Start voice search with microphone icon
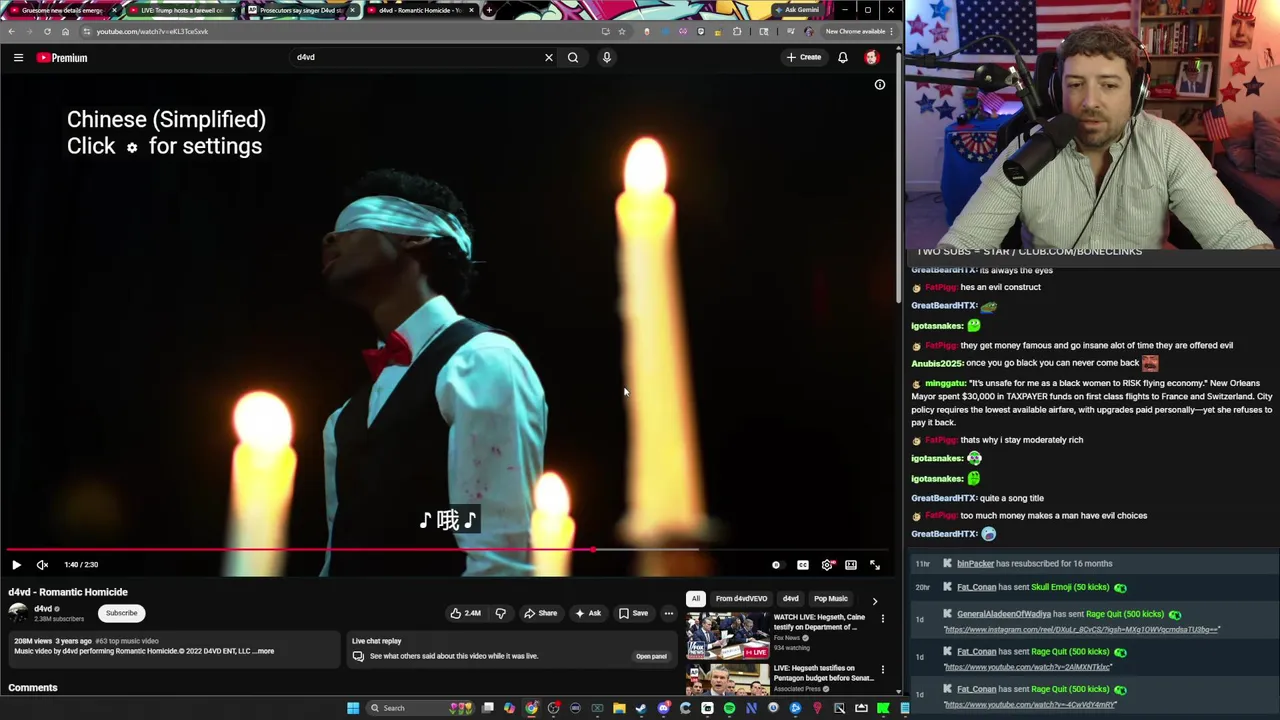This screenshot has height=720, width=1280. tap(606, 58)
